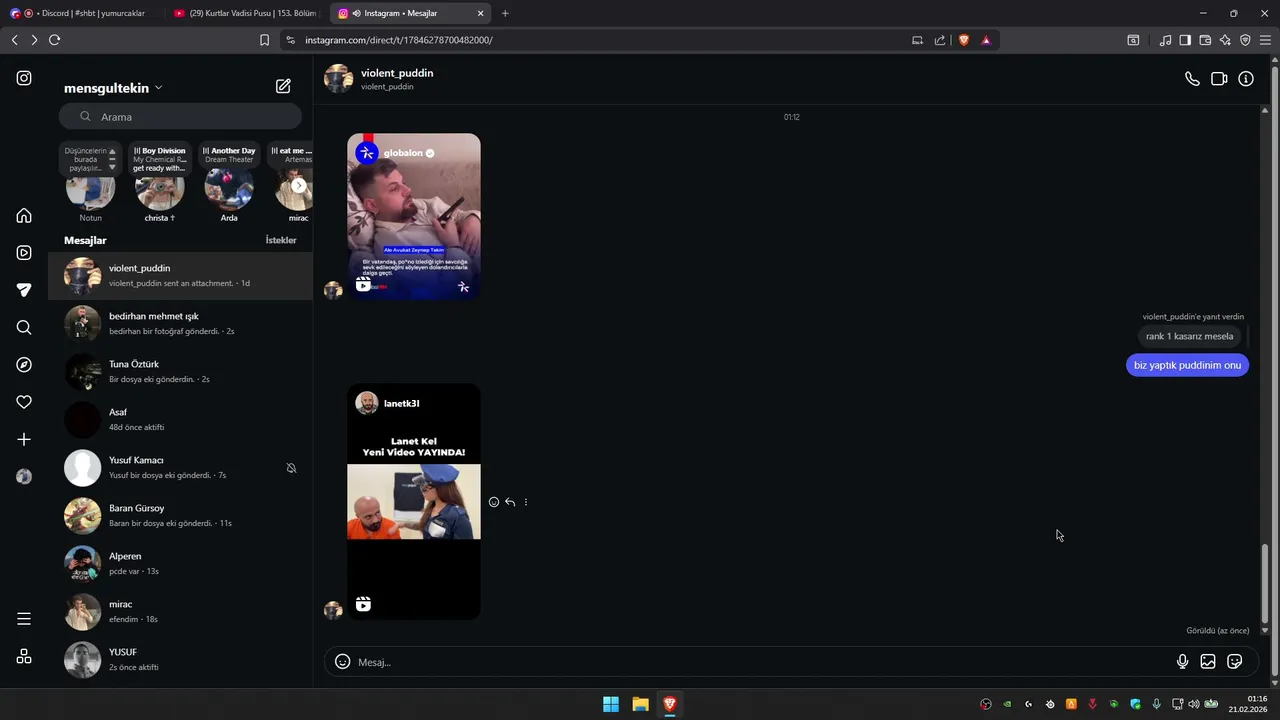This screenshot has height=720, width=1280.
Task: Open the lanetk3l reel thumbnail
Action: tap(414, 502)
